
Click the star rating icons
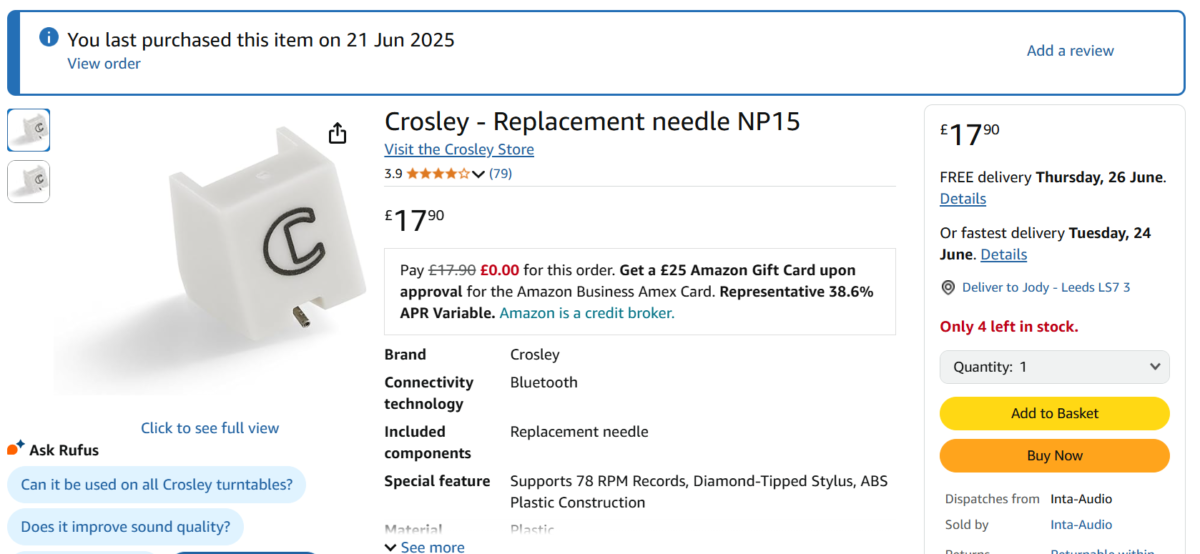437,174
